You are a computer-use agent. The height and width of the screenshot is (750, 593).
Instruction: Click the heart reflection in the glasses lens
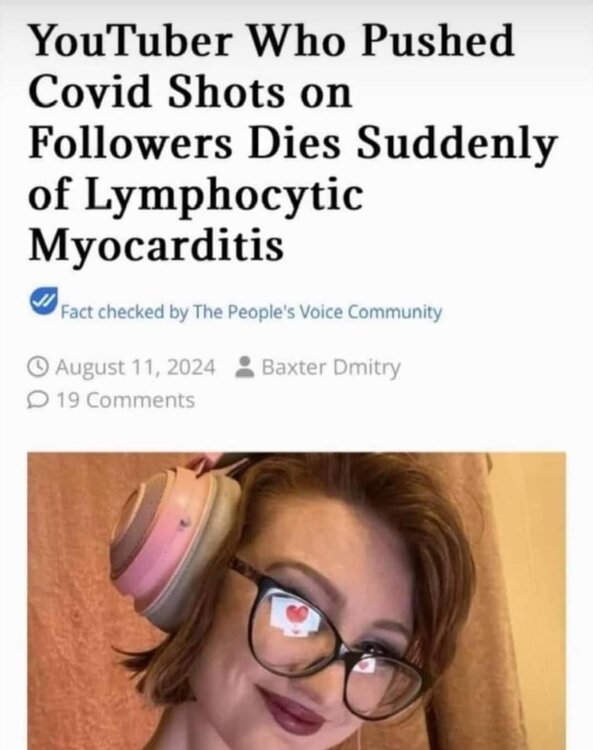pyautogui.click(x=297, y=614)
